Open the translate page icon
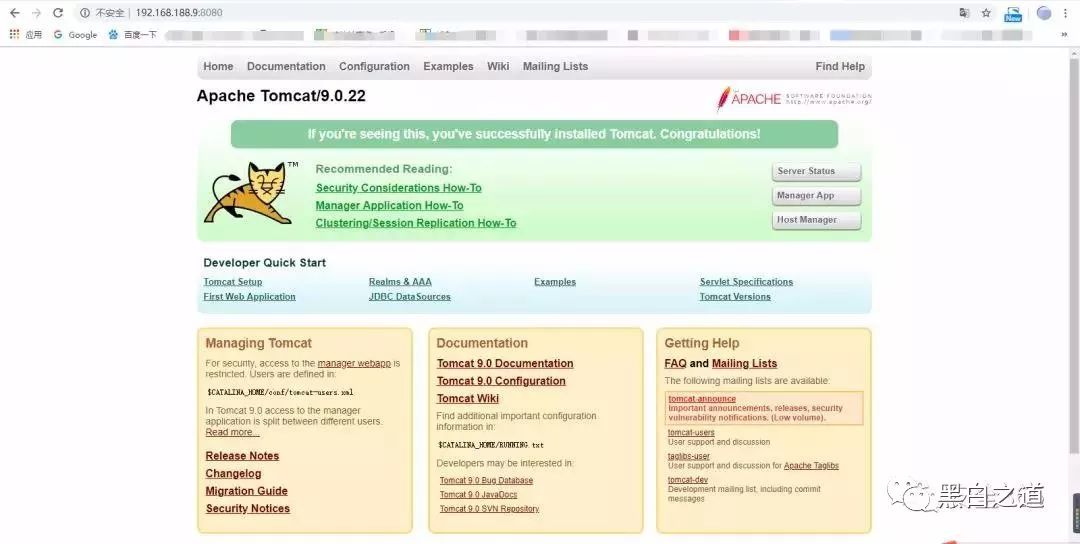Screen dimensions: 1080x544 coord(964,13)
